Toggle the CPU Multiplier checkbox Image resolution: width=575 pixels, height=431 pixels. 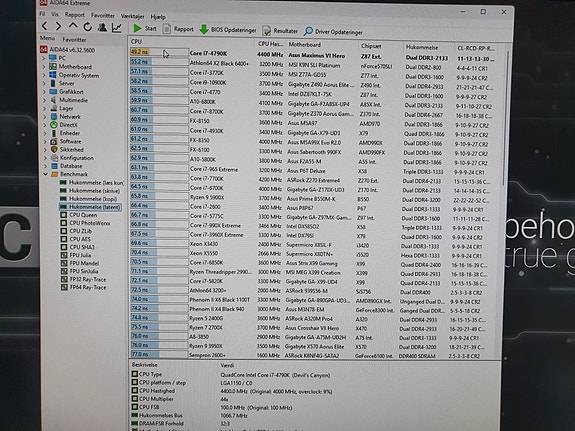135,399
